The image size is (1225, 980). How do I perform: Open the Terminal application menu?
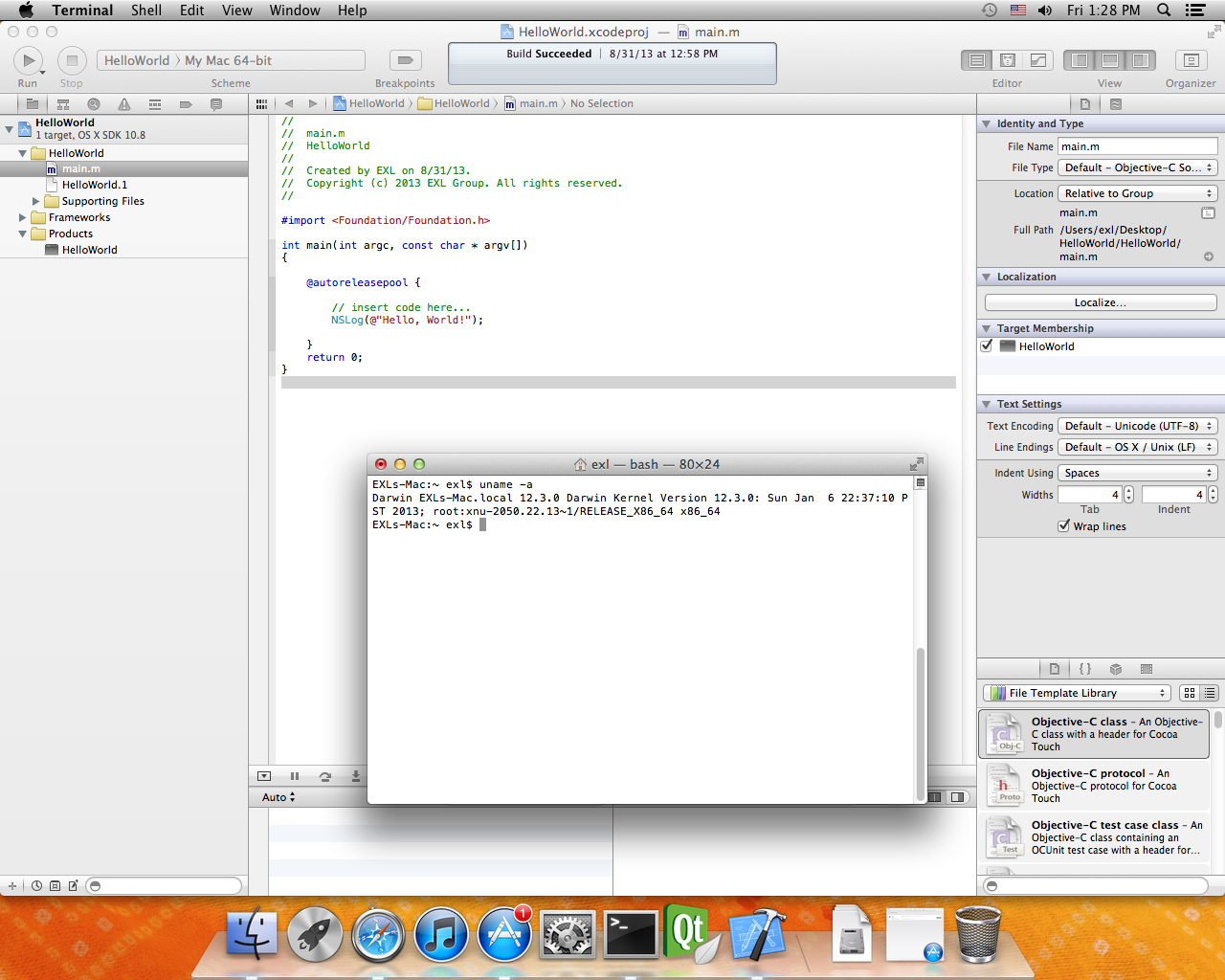[82, 10]
